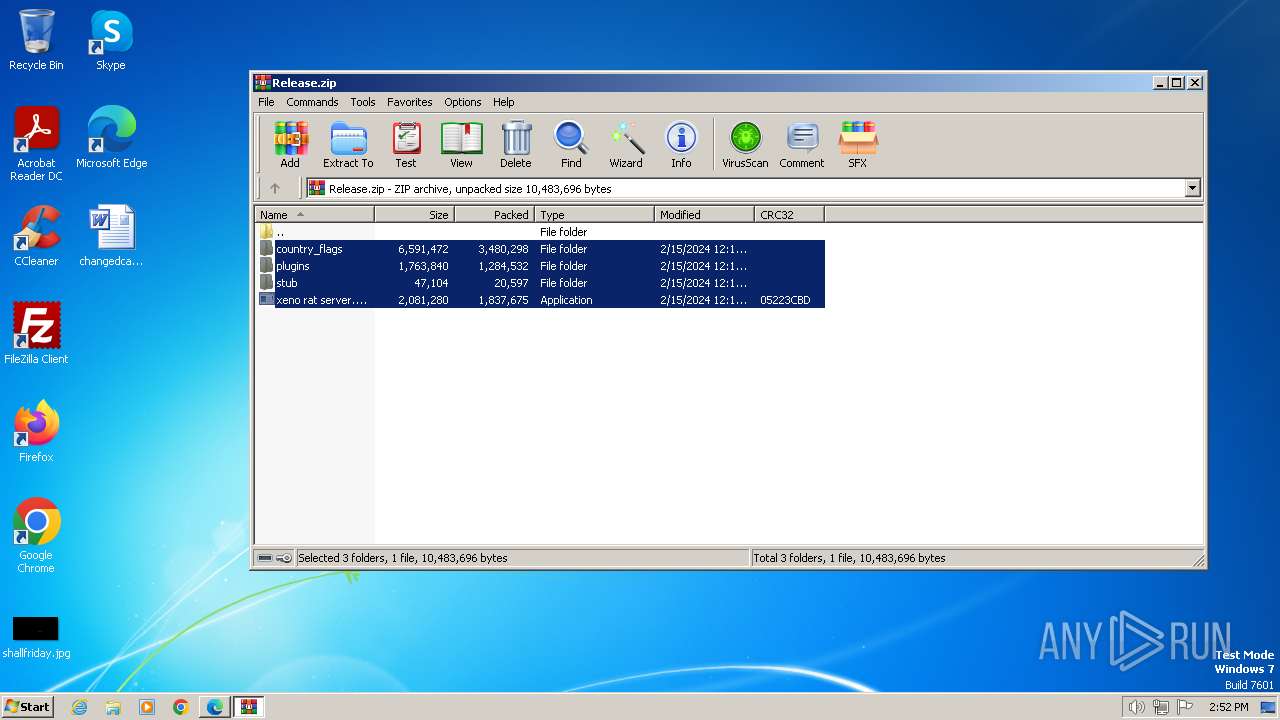The height and width of the screenshot is (720, 1280).
Task: Select the parent '..' folder row
Action: tap(540, 232)
